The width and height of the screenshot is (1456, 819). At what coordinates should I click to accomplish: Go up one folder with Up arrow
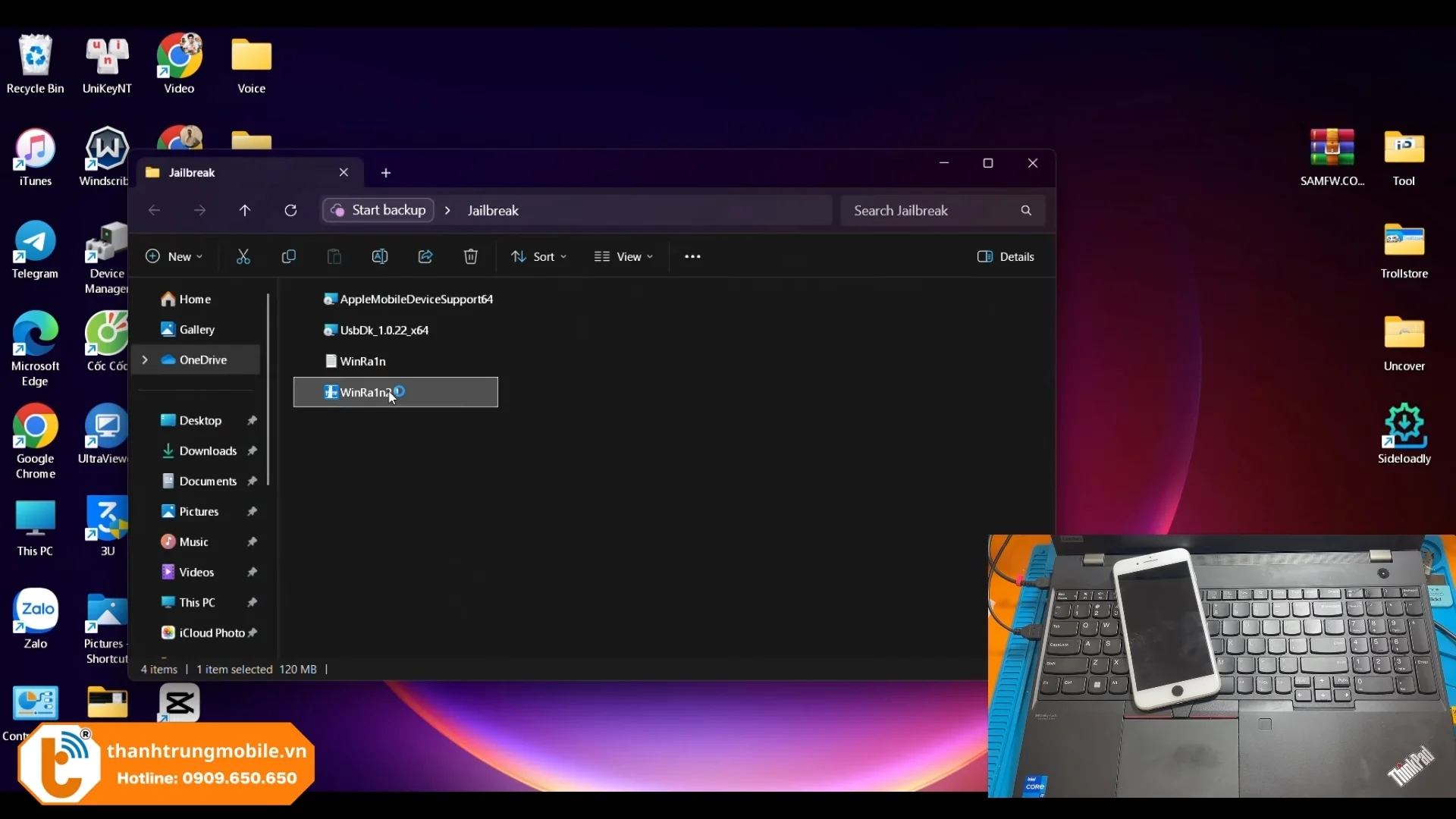(x=245, y=211)
